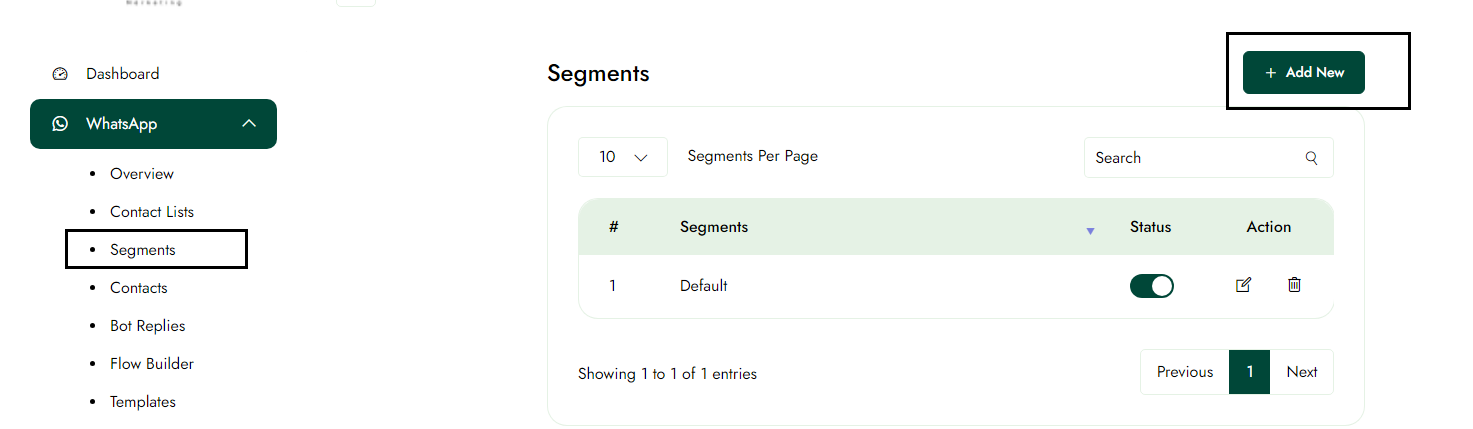Toggle the Default segment status switch
The image size is (1473, 429).
[1151, 286]
